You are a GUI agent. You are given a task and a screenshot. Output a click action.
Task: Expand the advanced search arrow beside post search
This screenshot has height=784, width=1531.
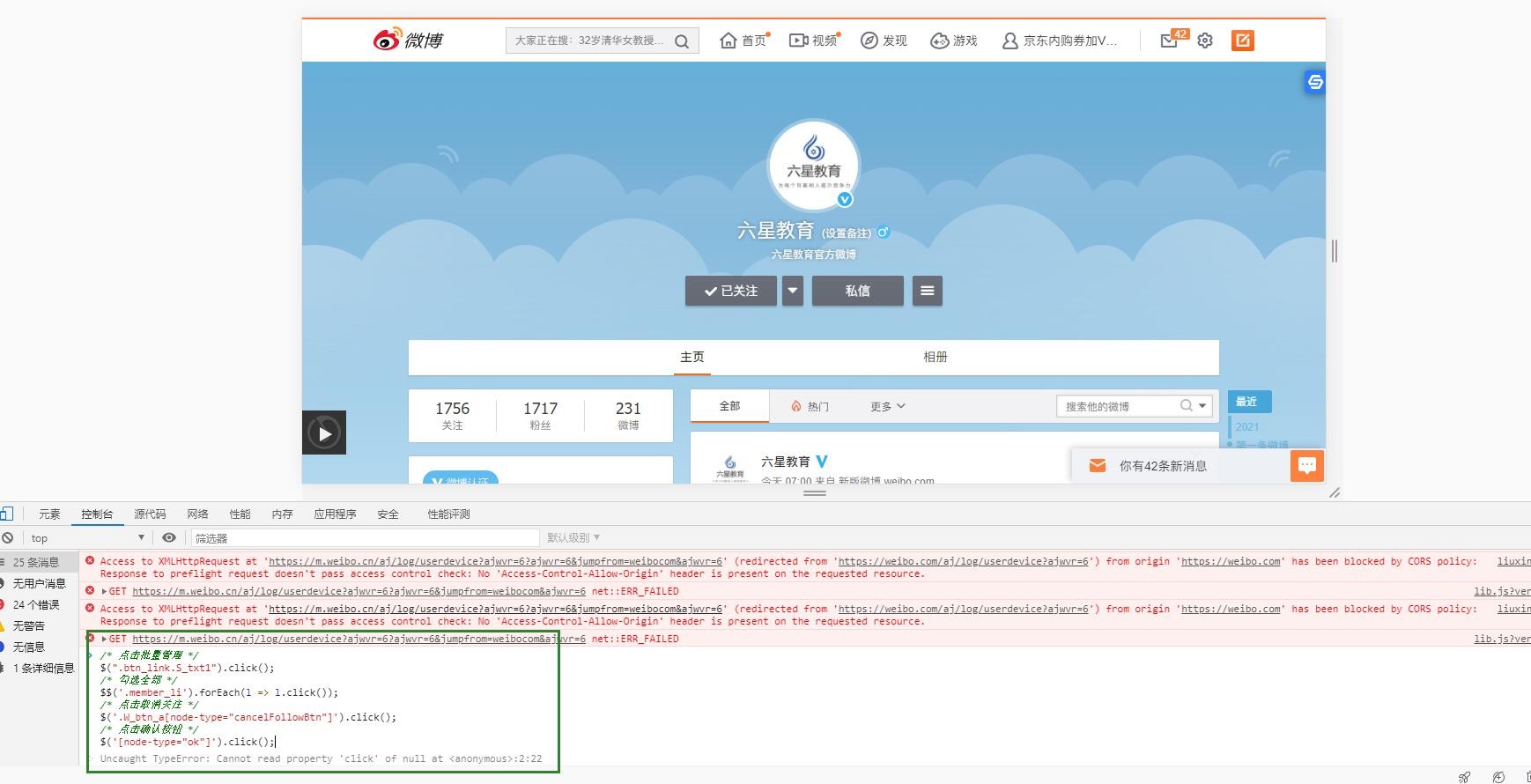[x=1202, y=406]
